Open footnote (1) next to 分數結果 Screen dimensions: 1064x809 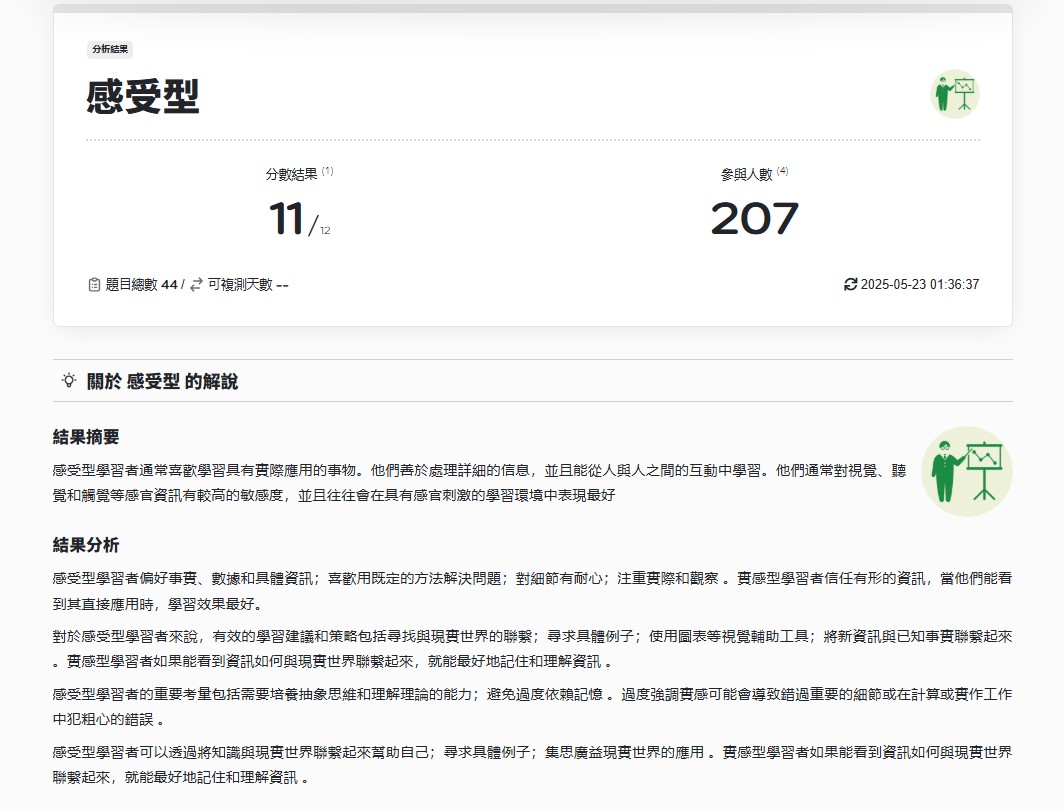point(327,171)
